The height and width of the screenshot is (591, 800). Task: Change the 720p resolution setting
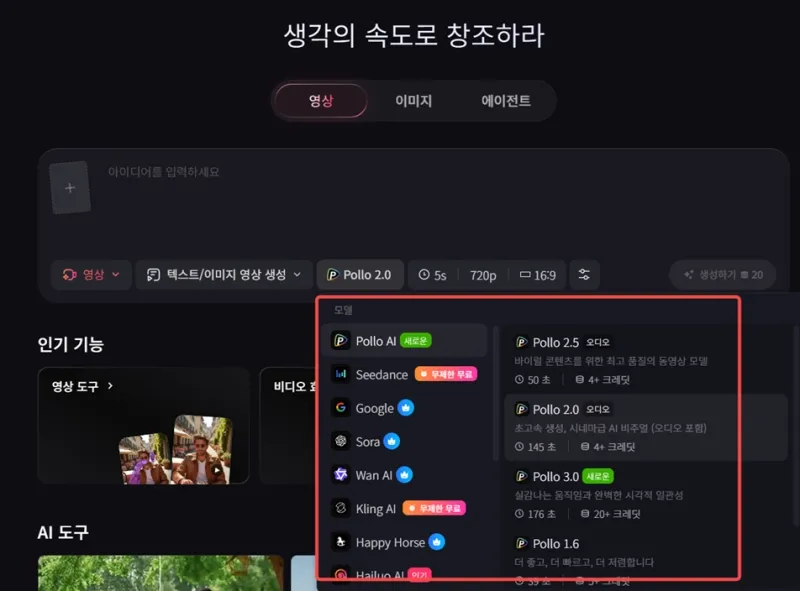pos(483,276)
